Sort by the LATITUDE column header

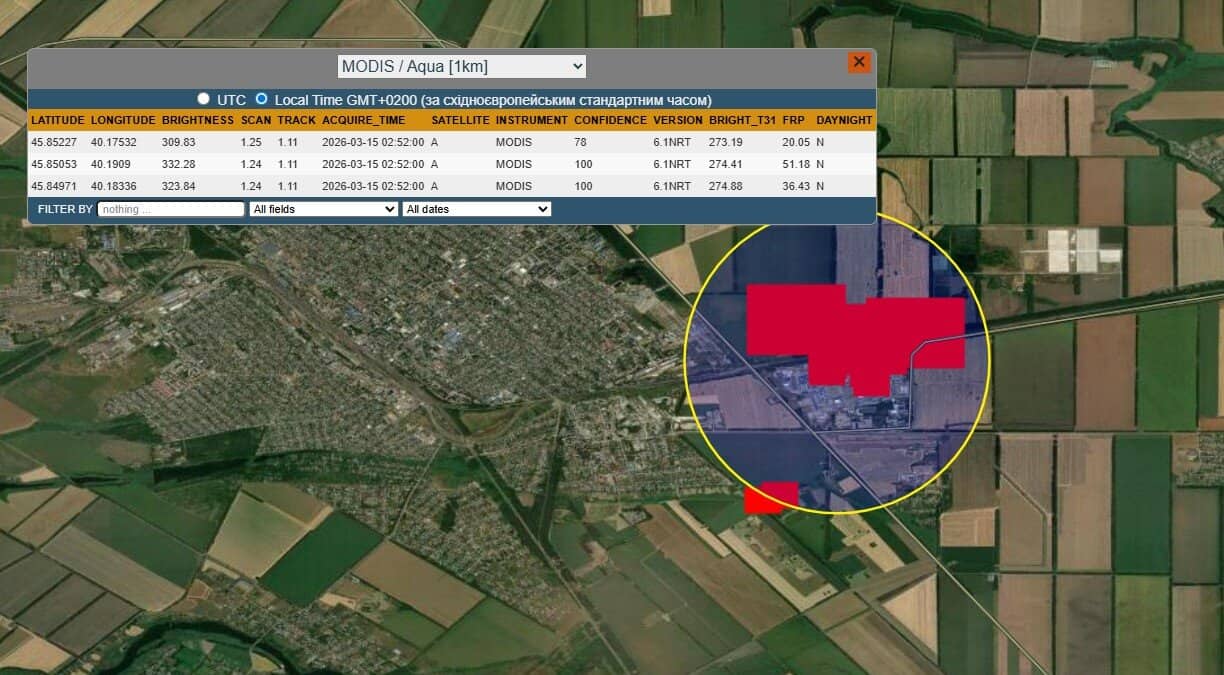point(57,120)
